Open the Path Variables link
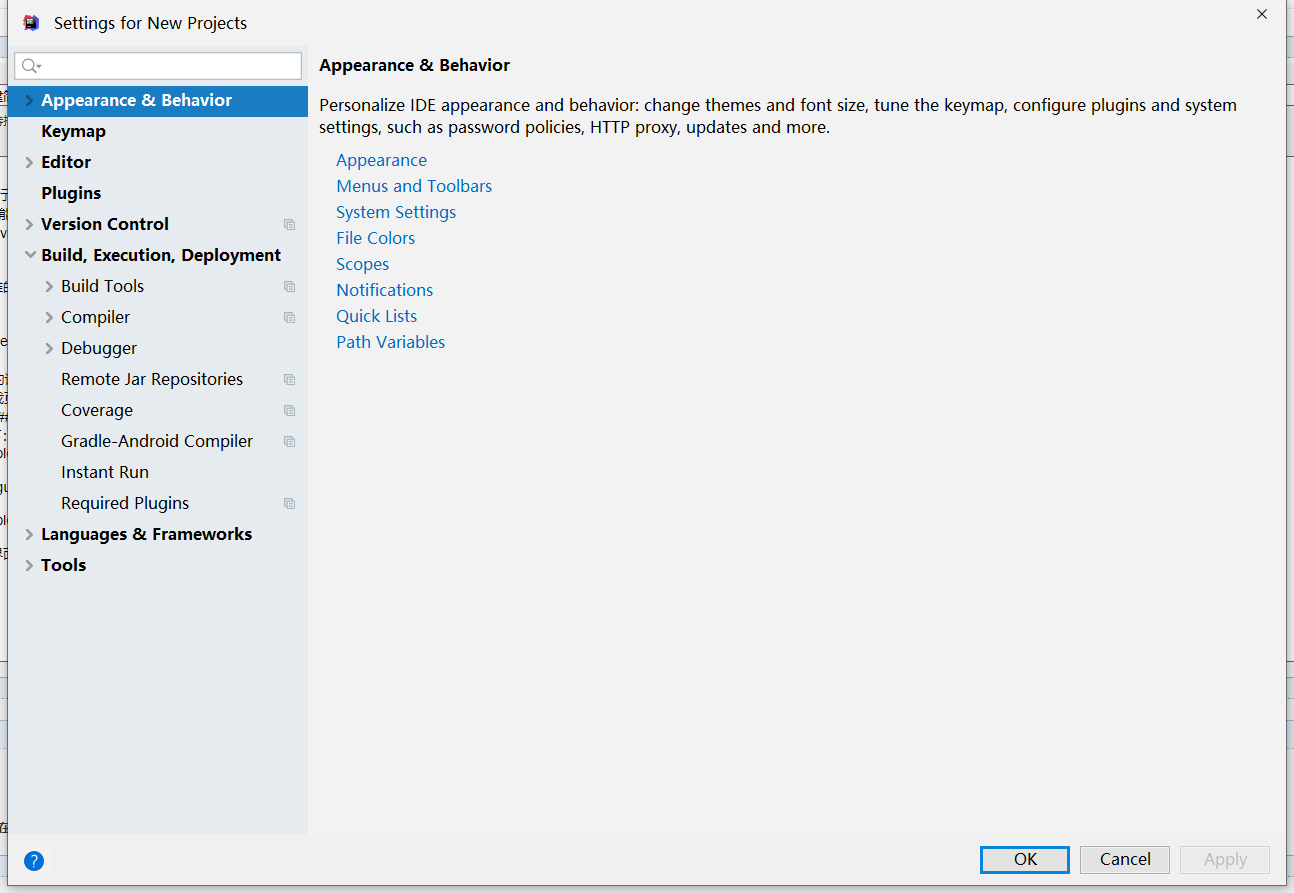The image size is (1294, 893). click(x=390, y=342)
